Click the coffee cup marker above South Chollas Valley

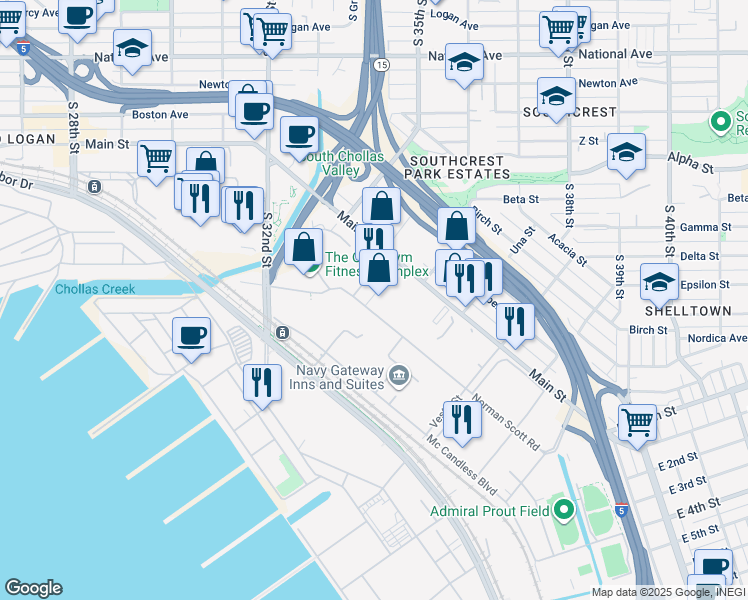[x=300, y=139]
